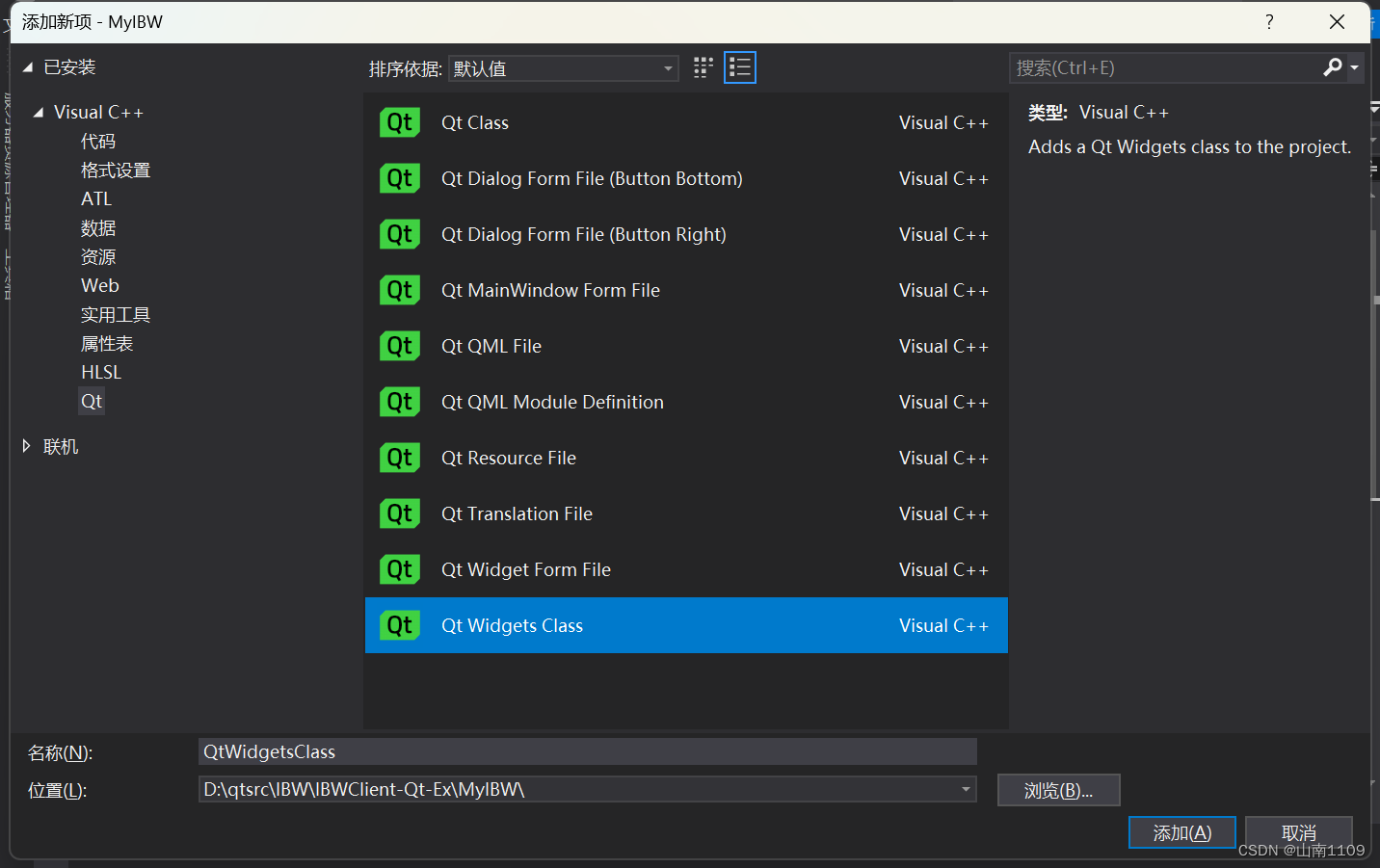Choose Qt Dialog Form File (Button Bottom)
The height and width of the screenshot is (868, 1380).
[x=686, y=178]
